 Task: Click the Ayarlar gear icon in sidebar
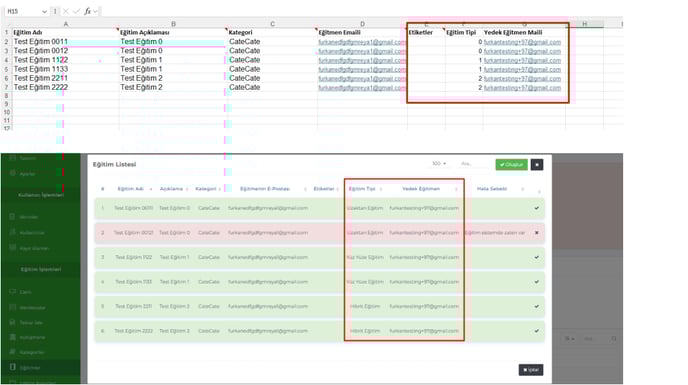click(x=12, y=173)
